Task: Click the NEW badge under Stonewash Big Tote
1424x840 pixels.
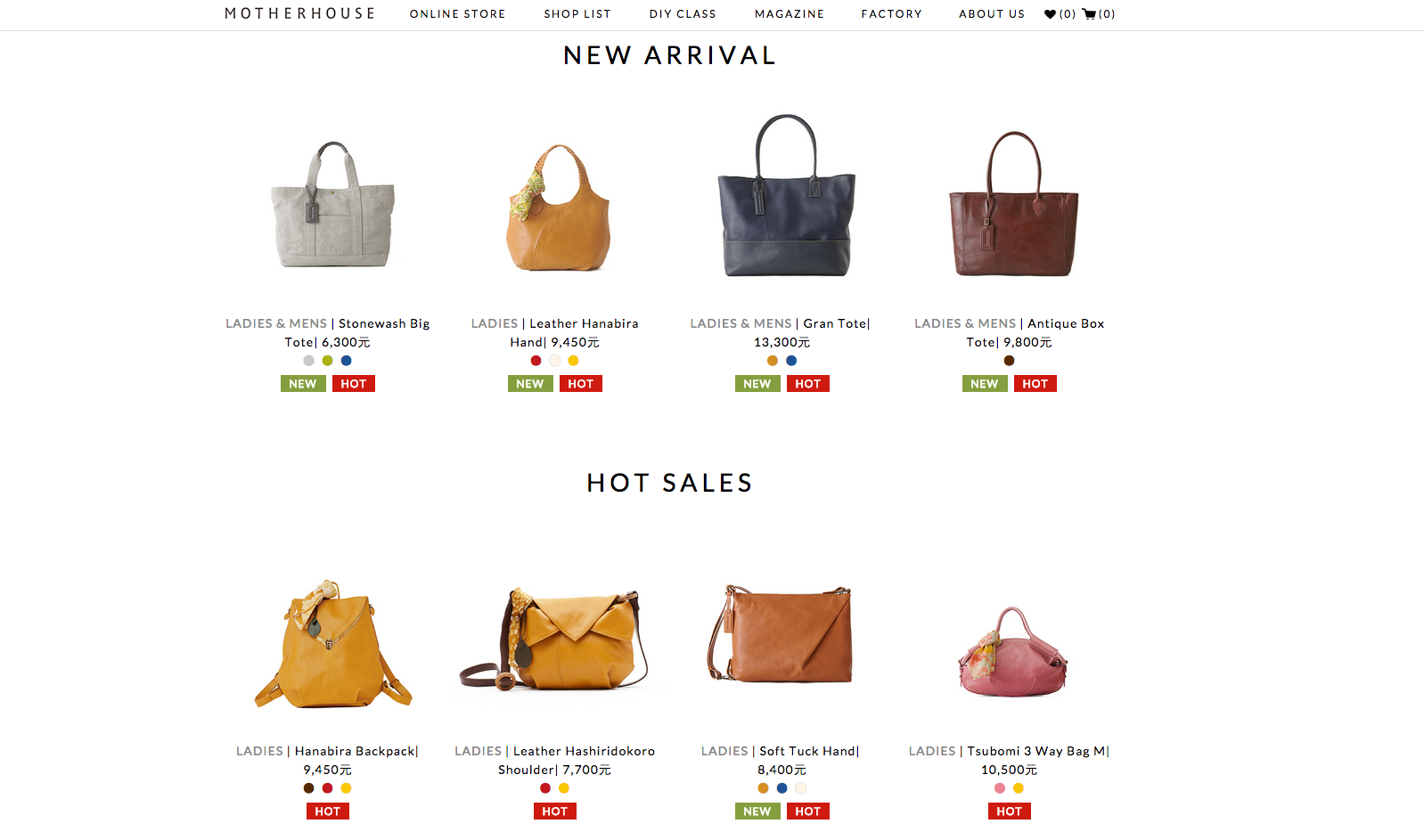Action: pos(303,384)
